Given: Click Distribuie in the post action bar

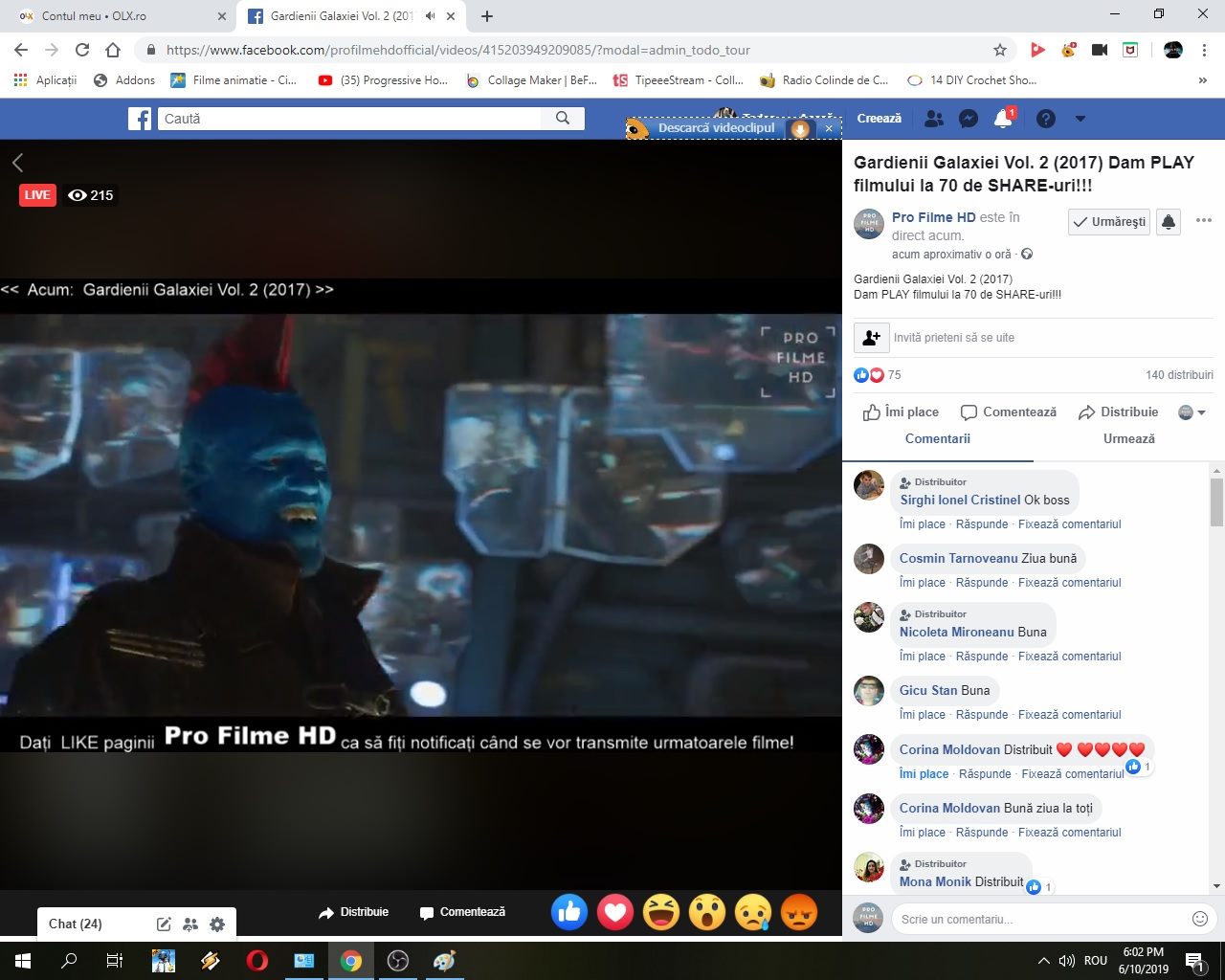Looking at the screenshot, I should click(1118, 412).
